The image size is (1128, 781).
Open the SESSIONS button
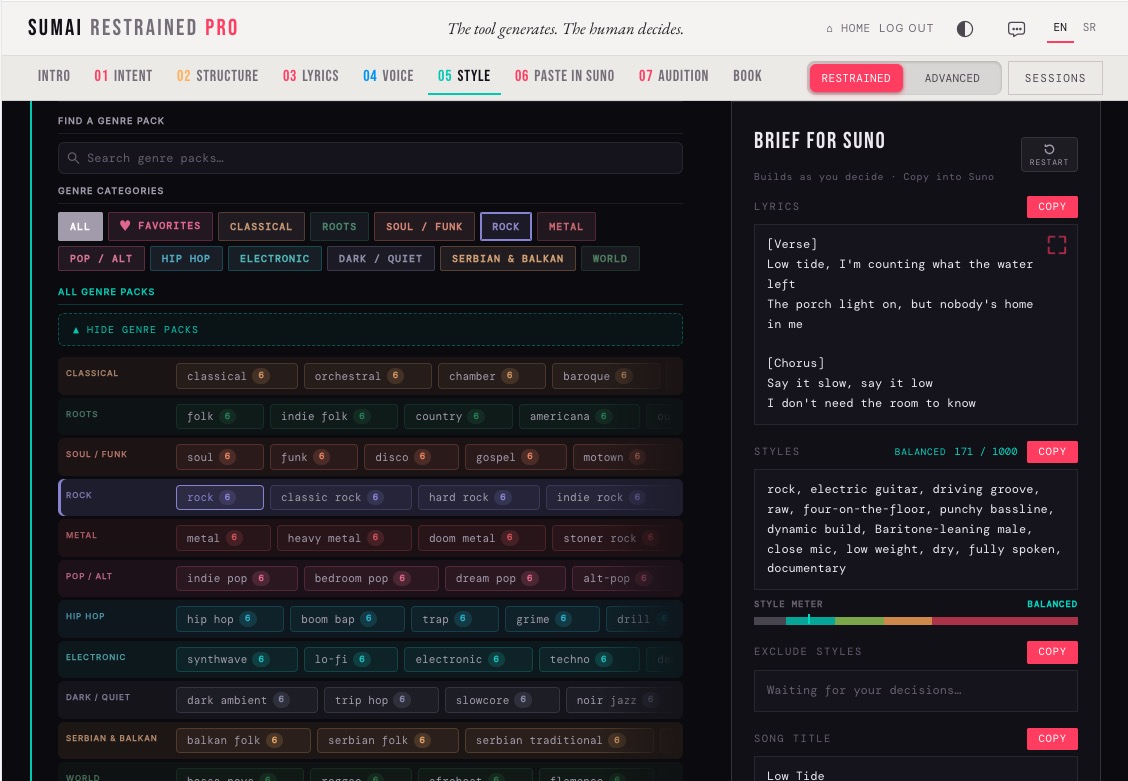tap(1055, 78)
